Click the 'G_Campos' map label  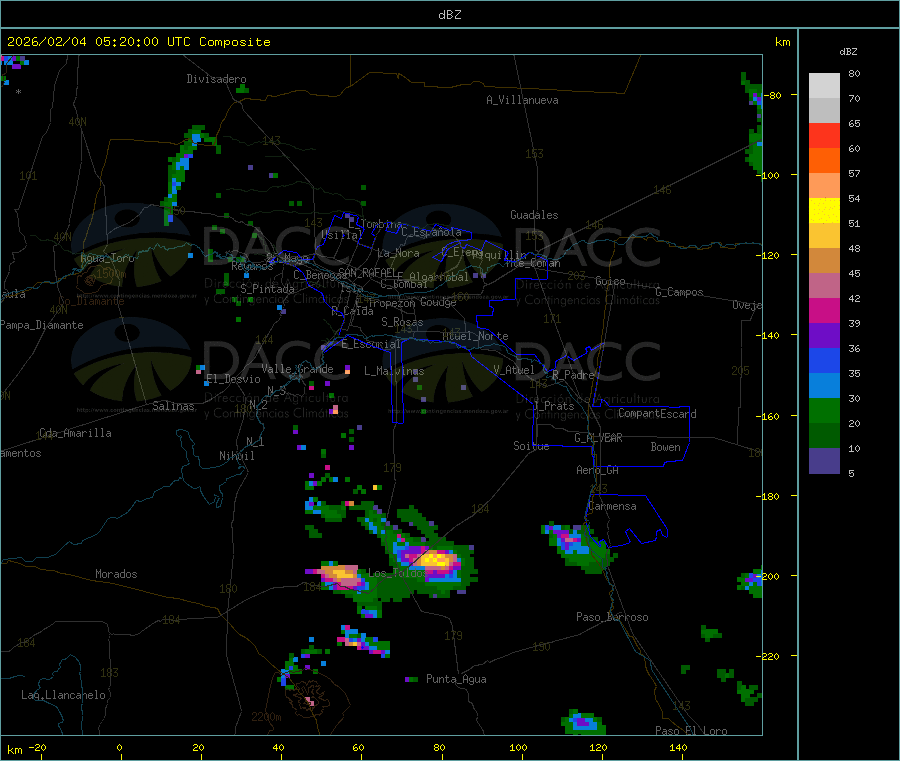pos(680,292)
